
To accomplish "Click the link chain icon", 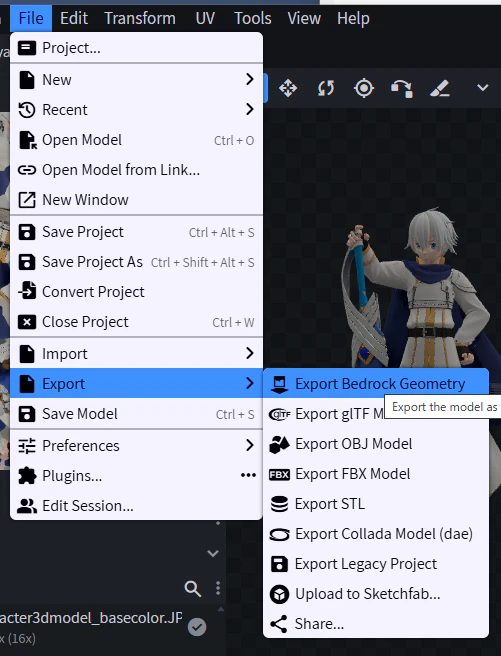I will (x=27, y=170).
